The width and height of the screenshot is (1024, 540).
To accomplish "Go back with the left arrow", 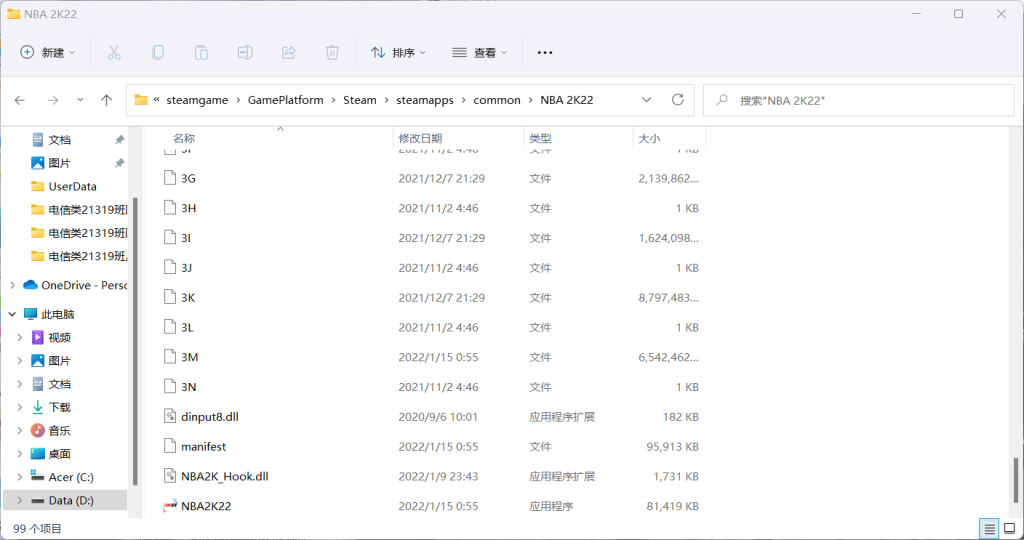I will coord(20,101).
